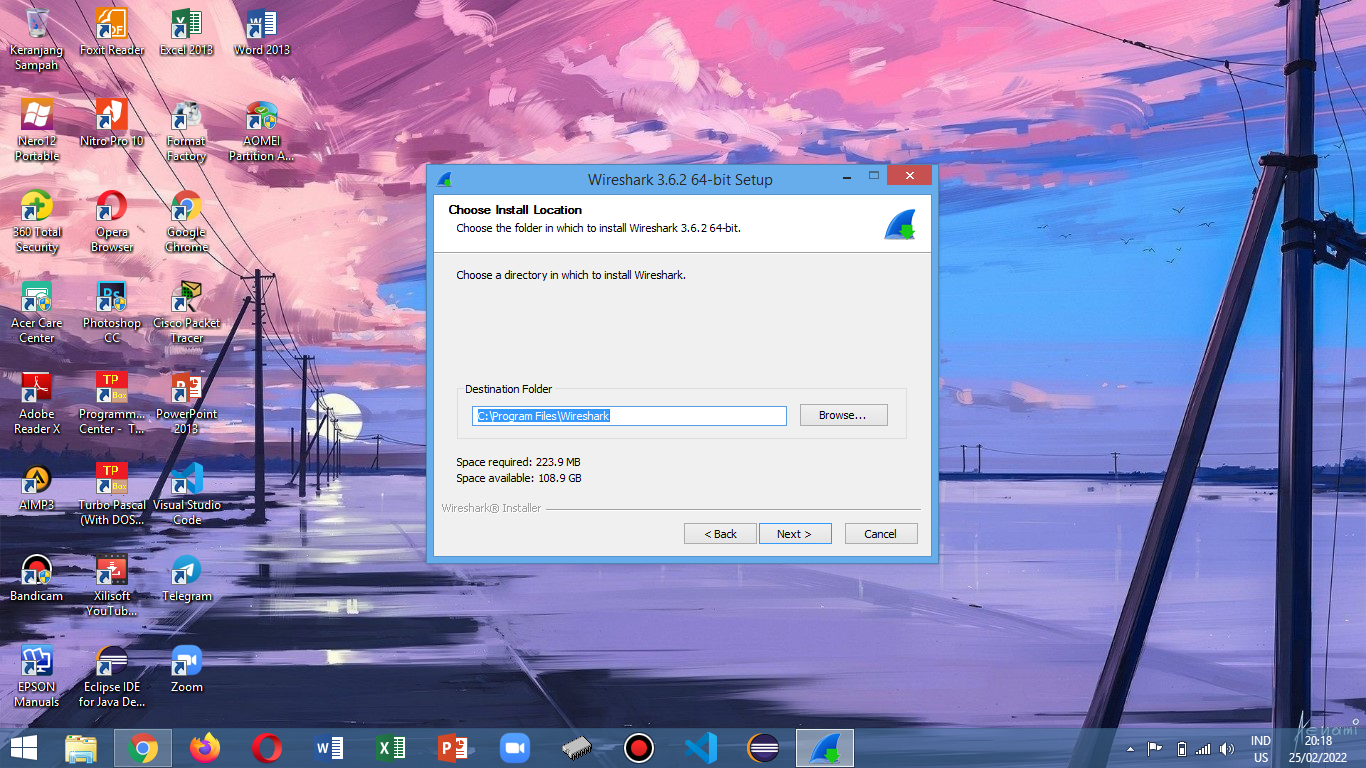Minimize the Wireshark Setup window
The image size is (1366, 768).
coord(847,176)
